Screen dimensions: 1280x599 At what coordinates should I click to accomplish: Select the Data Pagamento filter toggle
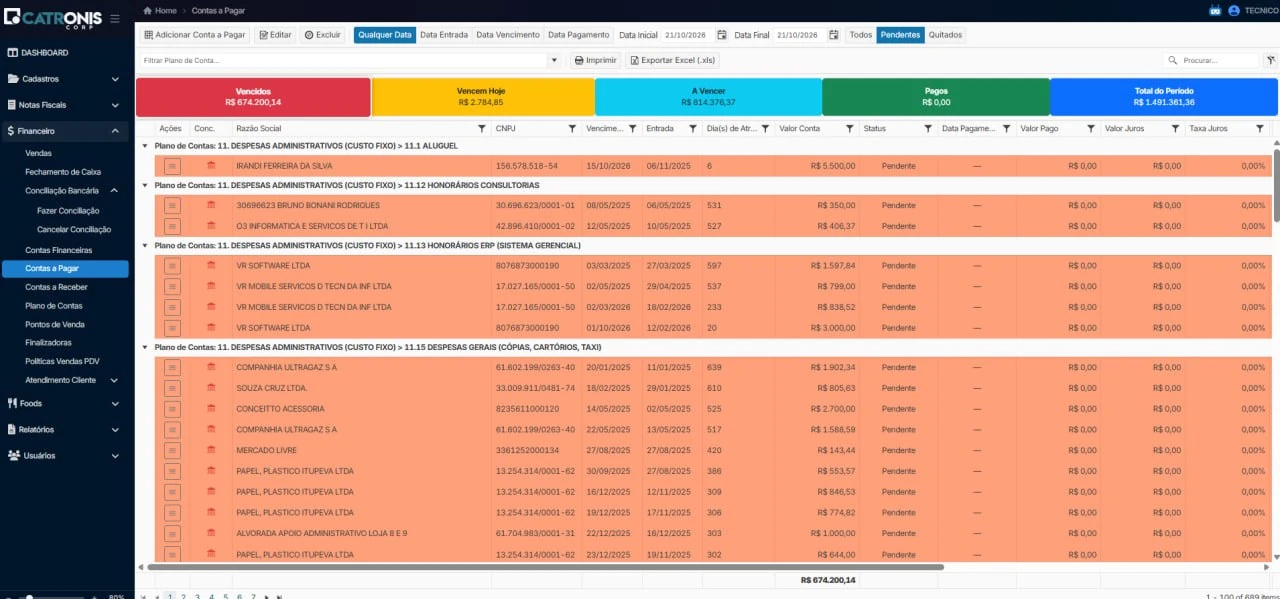579,35
